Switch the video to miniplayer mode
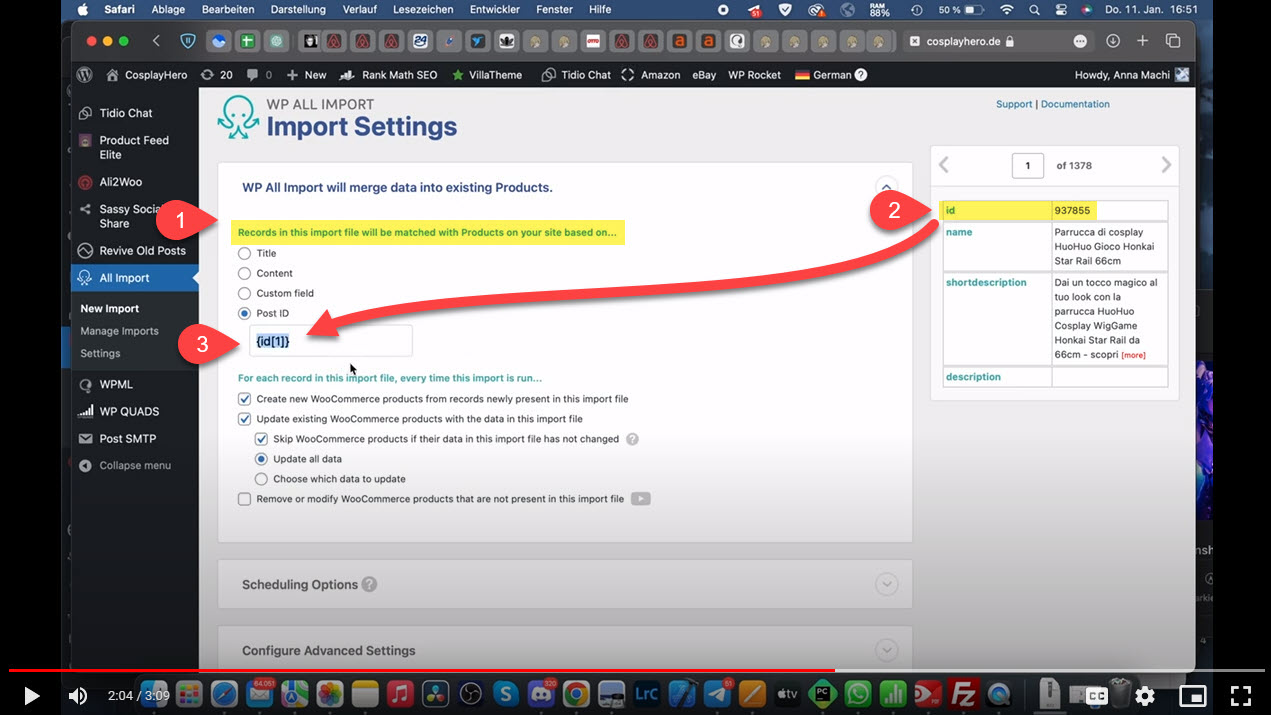 coord(1193,696)
